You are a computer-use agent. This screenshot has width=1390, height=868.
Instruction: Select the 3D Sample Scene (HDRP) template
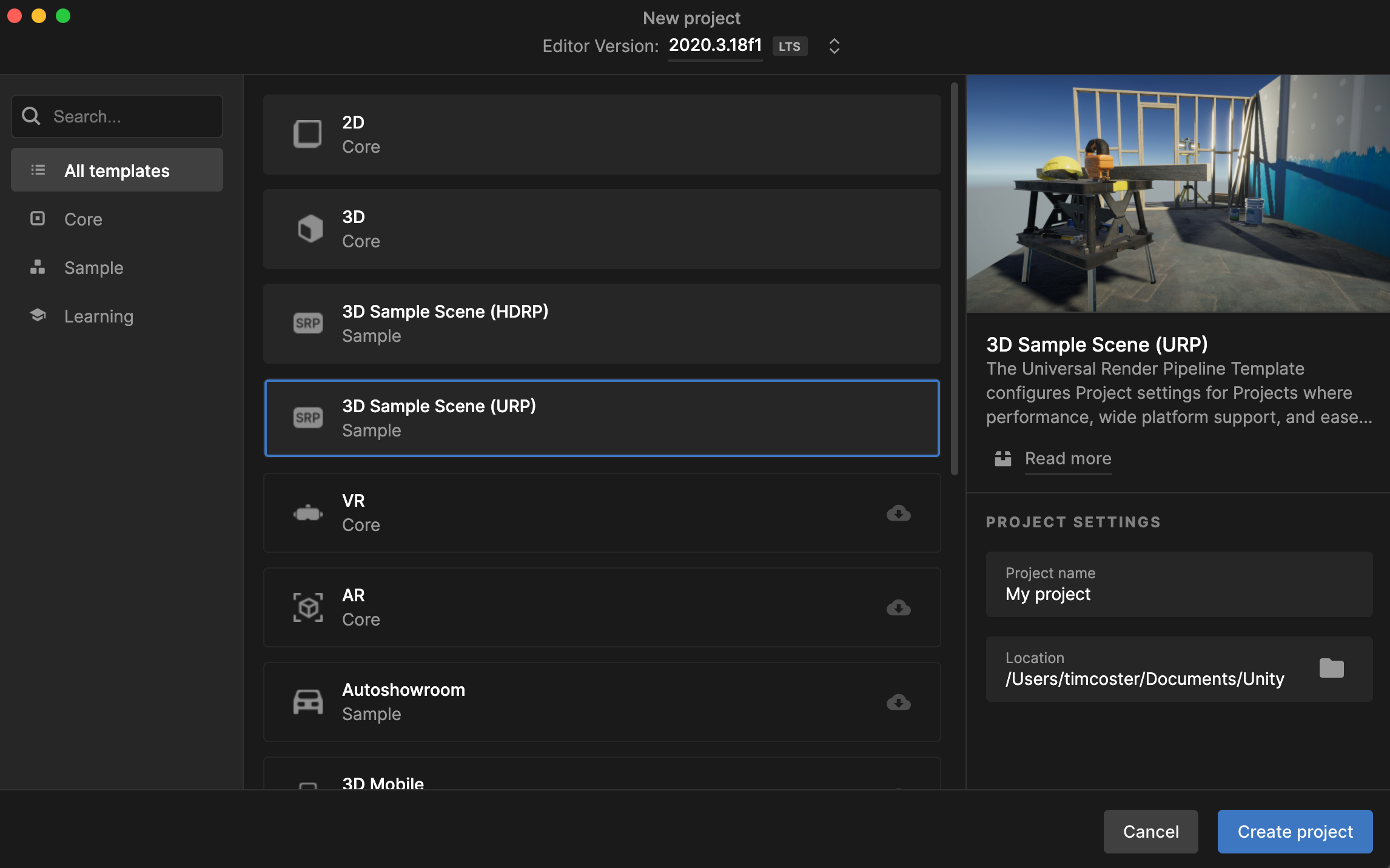[602, 324]
